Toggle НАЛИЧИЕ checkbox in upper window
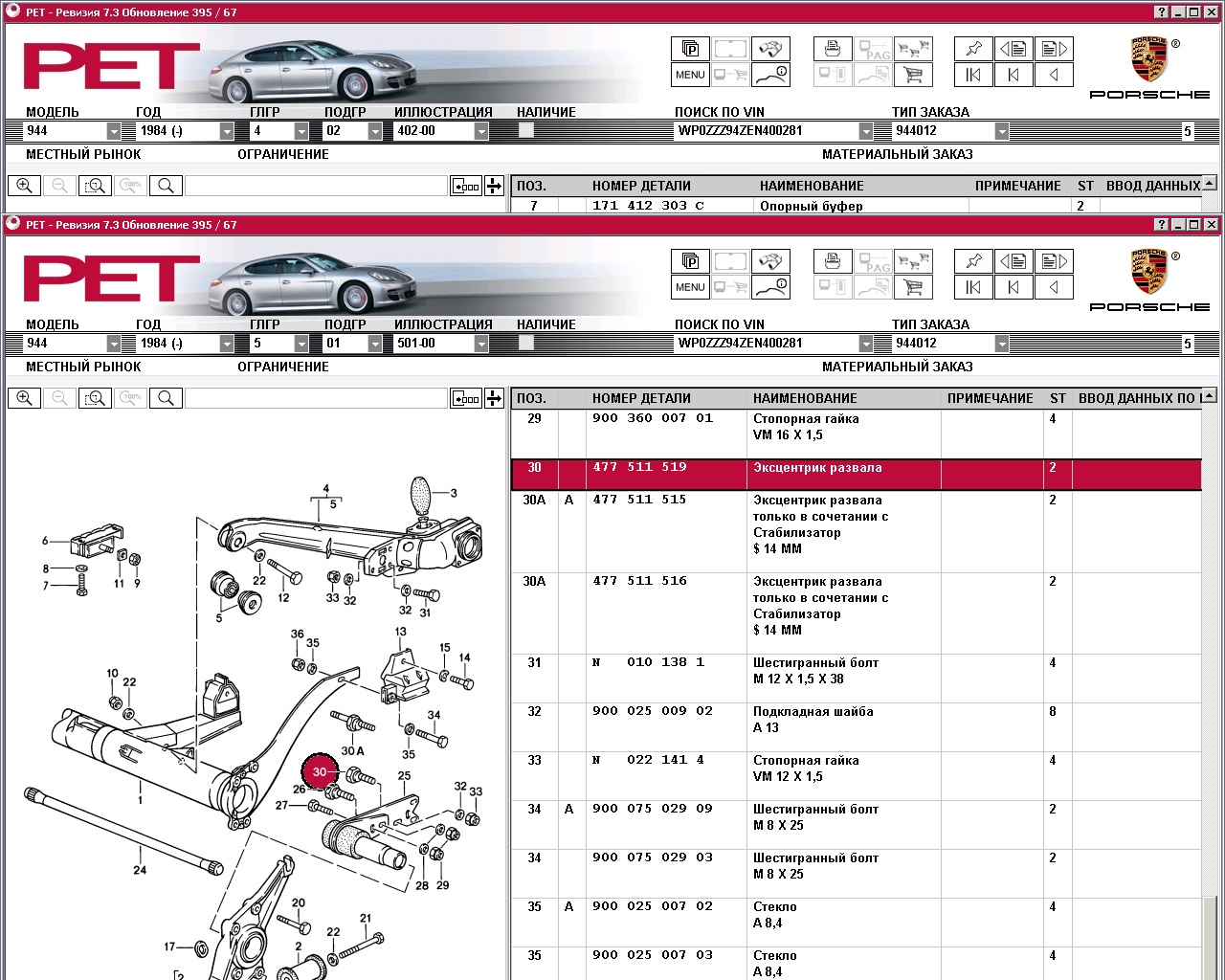This screenshot has width=1225, height=980. click(x=525, y=130)
